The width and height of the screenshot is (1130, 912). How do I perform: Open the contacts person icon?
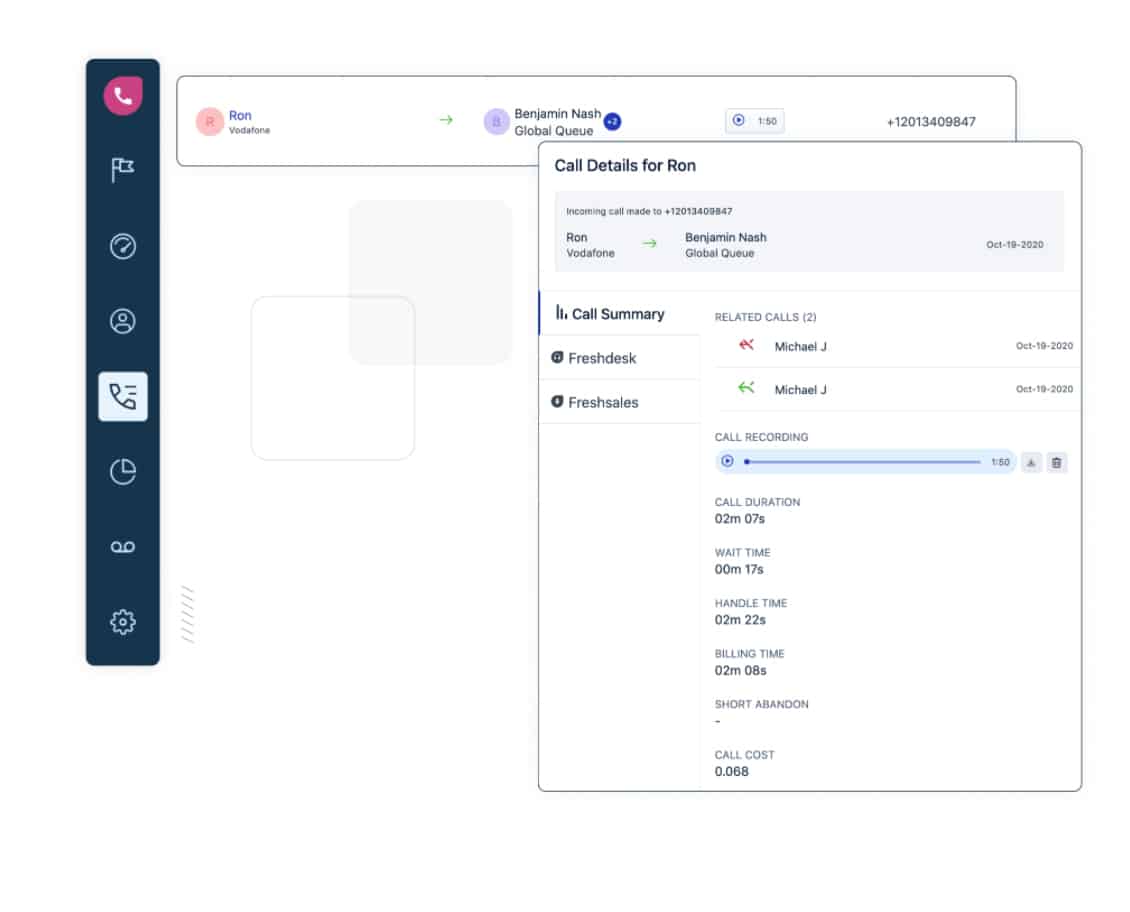point(123,321)
